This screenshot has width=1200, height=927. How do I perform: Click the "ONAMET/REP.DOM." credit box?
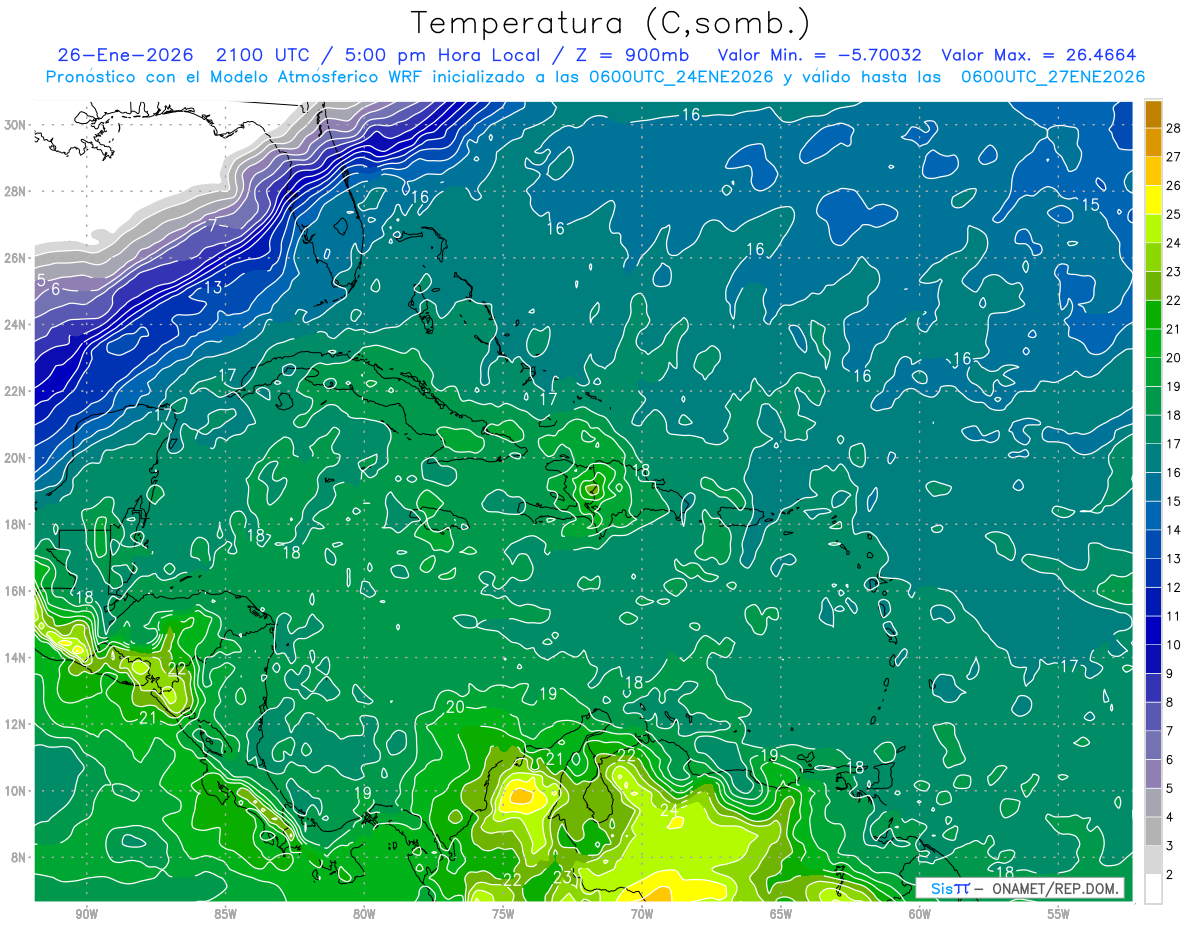(x=1019, y=888)
